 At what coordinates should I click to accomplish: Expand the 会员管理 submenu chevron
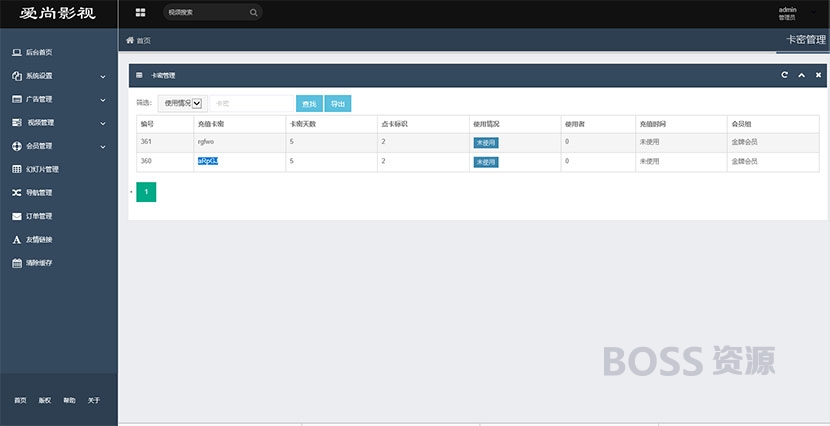[x=103, y=147]
